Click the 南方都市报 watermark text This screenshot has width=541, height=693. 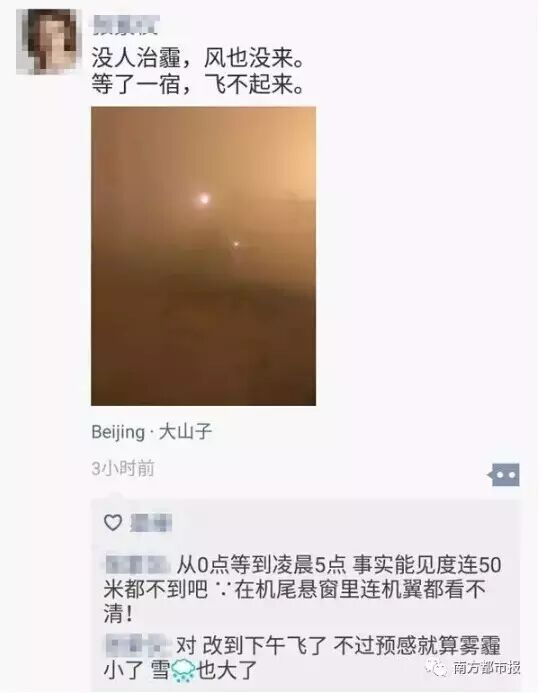(487, 668)
